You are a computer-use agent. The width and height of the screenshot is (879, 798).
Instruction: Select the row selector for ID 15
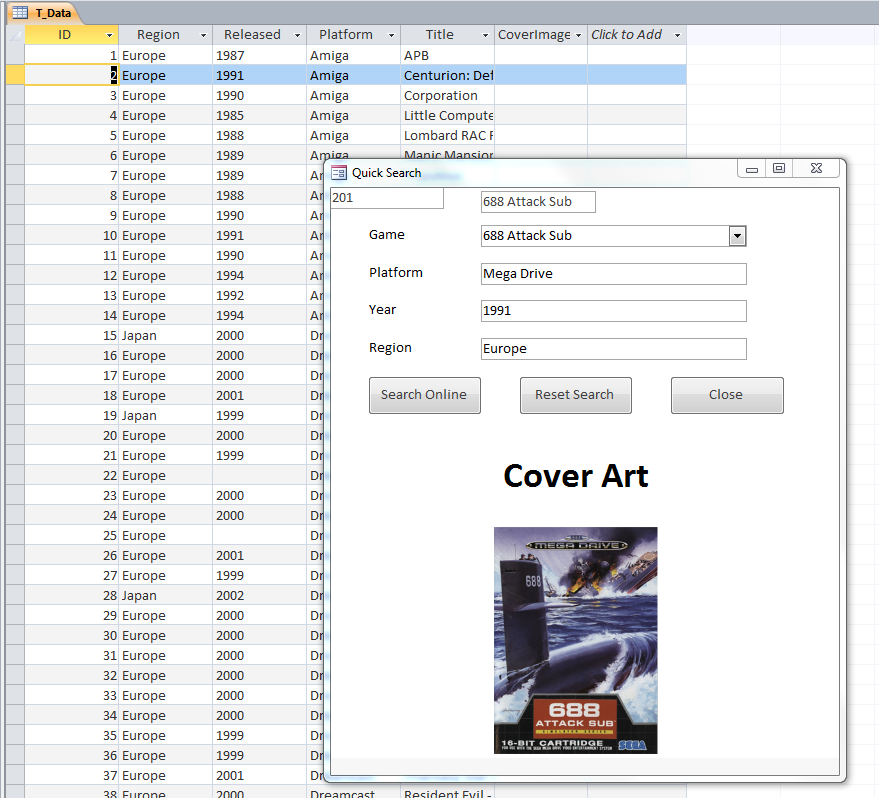pos(15,336)
